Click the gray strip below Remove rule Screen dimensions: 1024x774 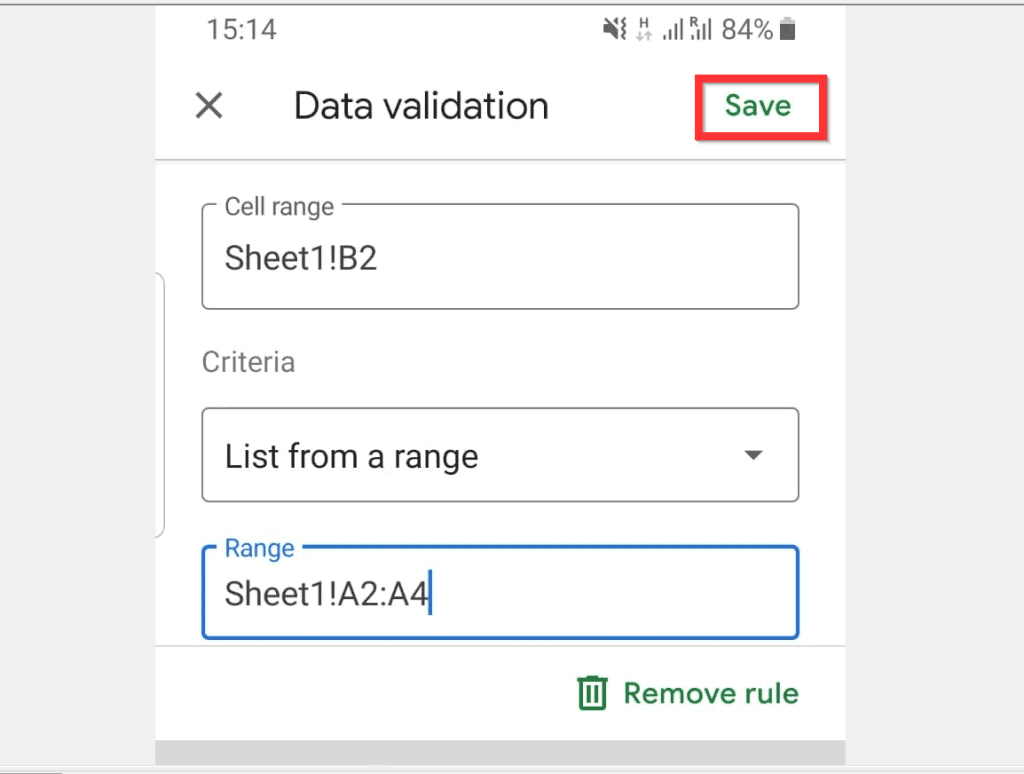pos(500,752)
